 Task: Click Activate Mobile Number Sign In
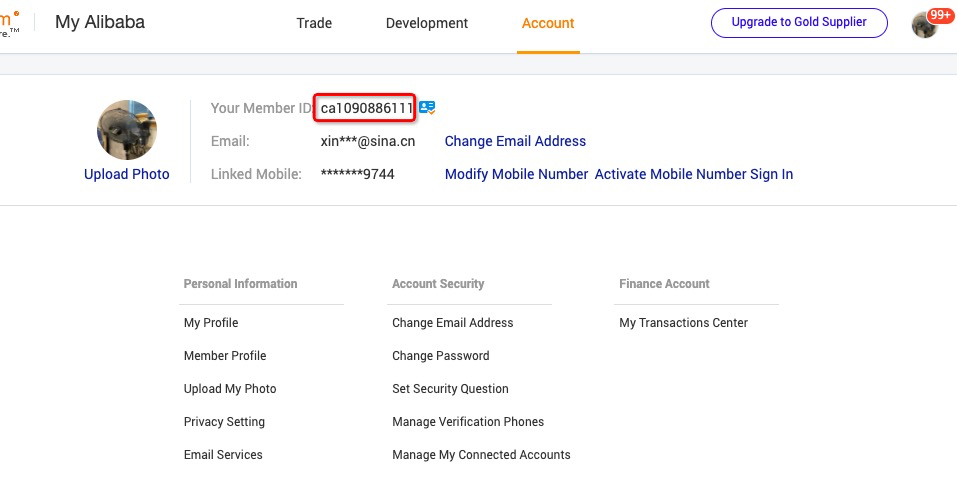click(x=694, y=174)
